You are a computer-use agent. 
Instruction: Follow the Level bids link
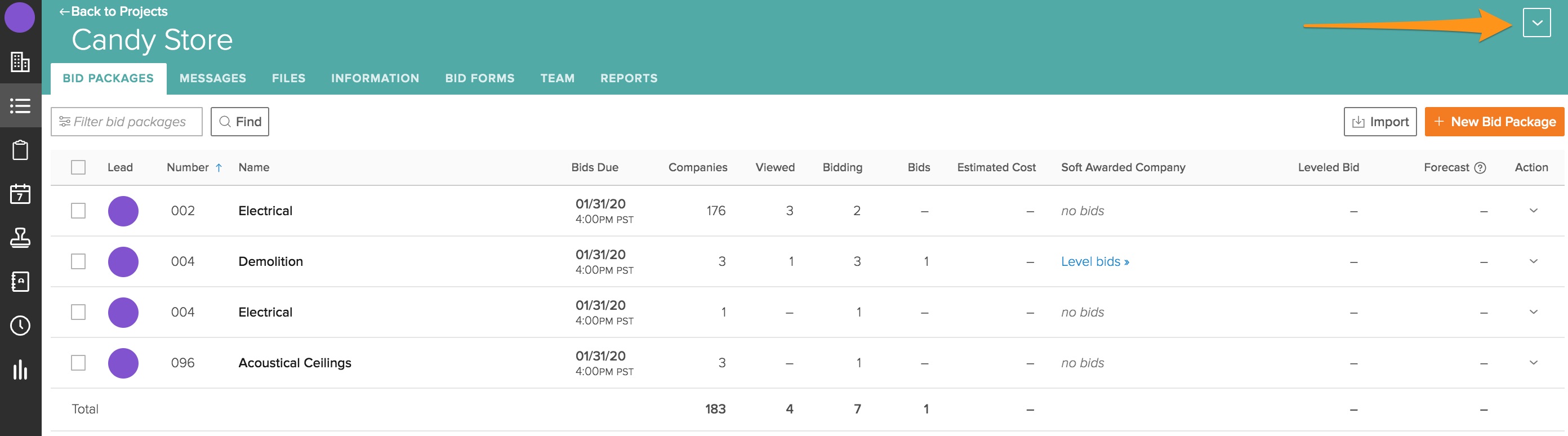[1094, 262]
